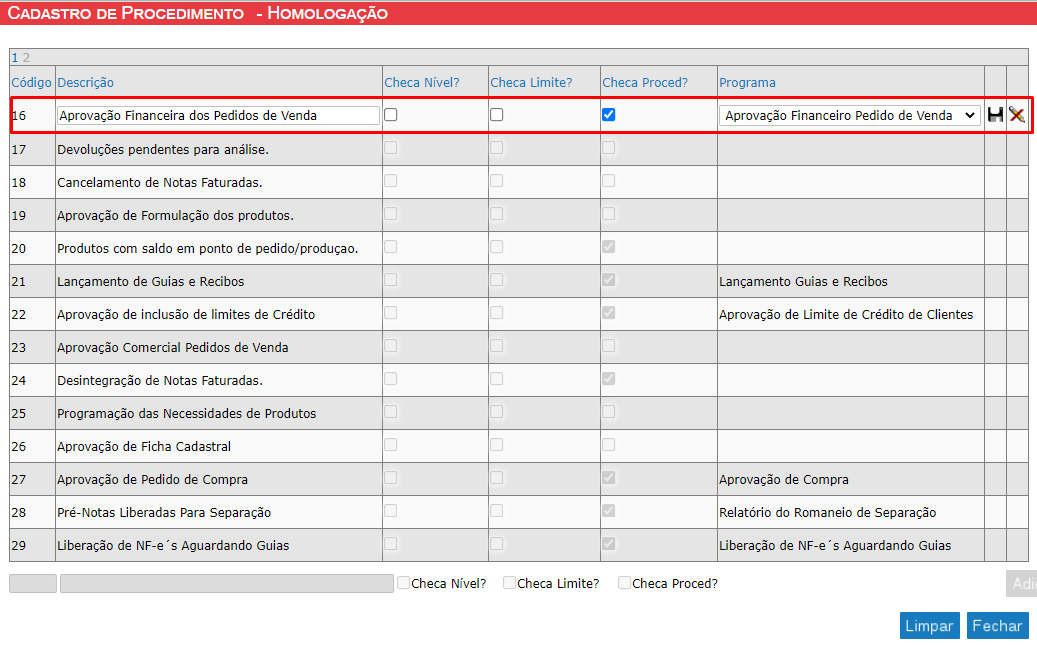Select 'Desintegração de Notas Faturadas.' row text

(x=160, y=380)
